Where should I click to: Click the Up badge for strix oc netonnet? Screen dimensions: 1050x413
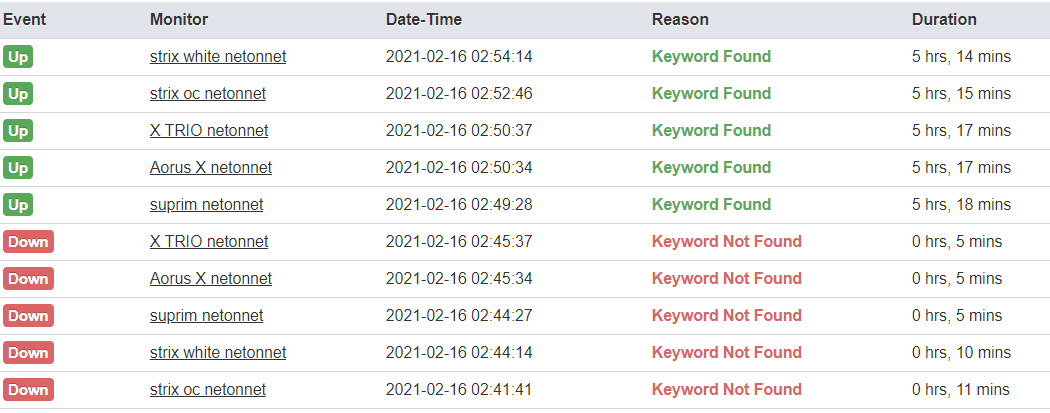(18, 94)
